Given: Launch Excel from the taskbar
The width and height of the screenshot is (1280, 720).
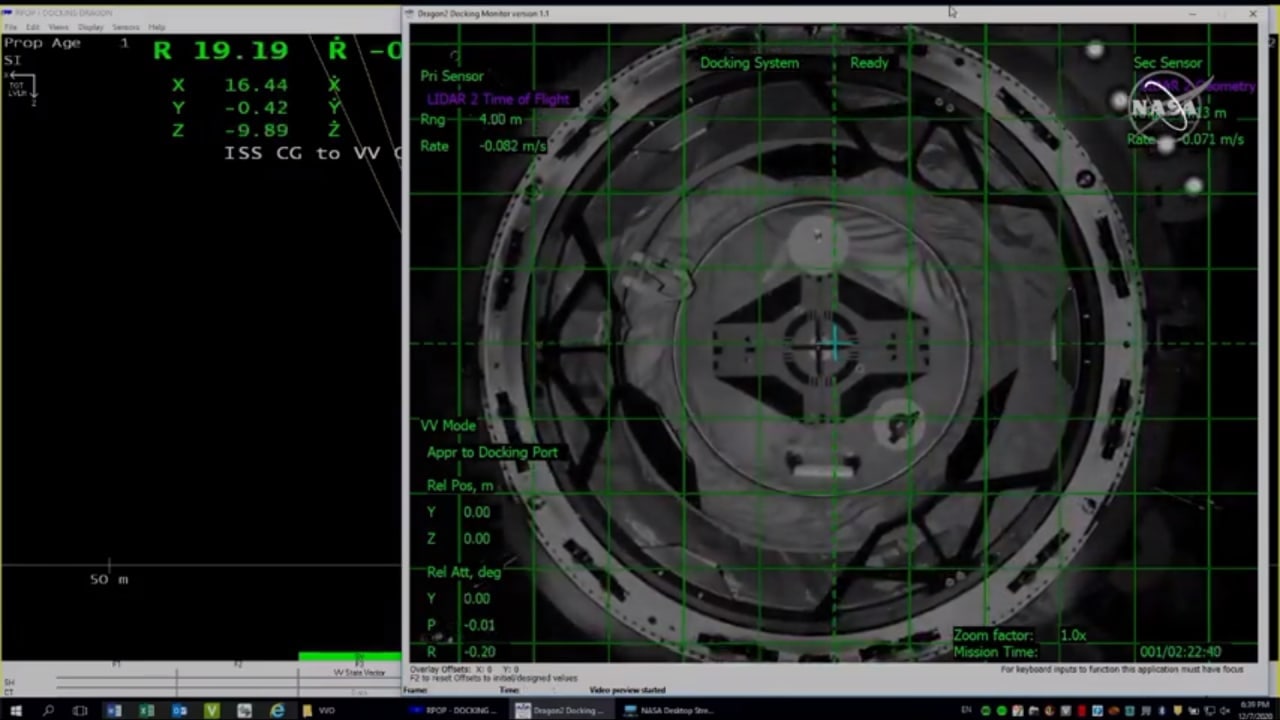Looking at the screenshot, I should [146, 711].
